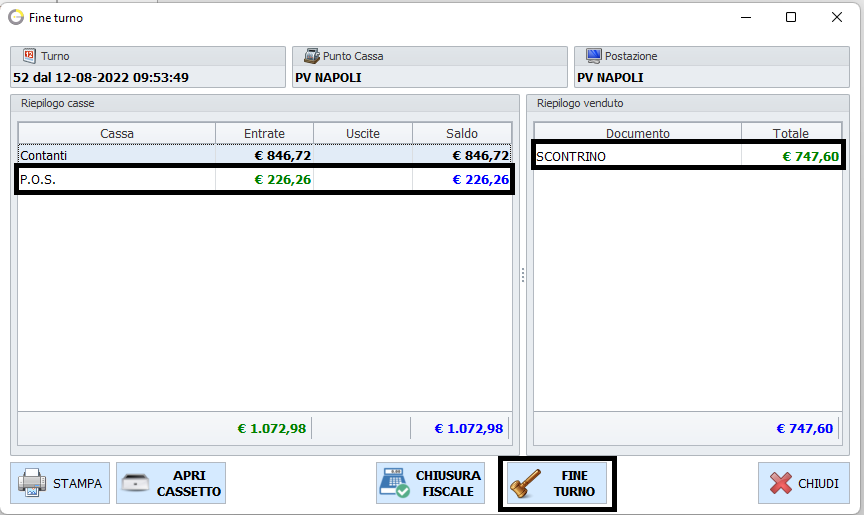
Task: Click the splitter handle between summary panels
Action: pos(522,276)
